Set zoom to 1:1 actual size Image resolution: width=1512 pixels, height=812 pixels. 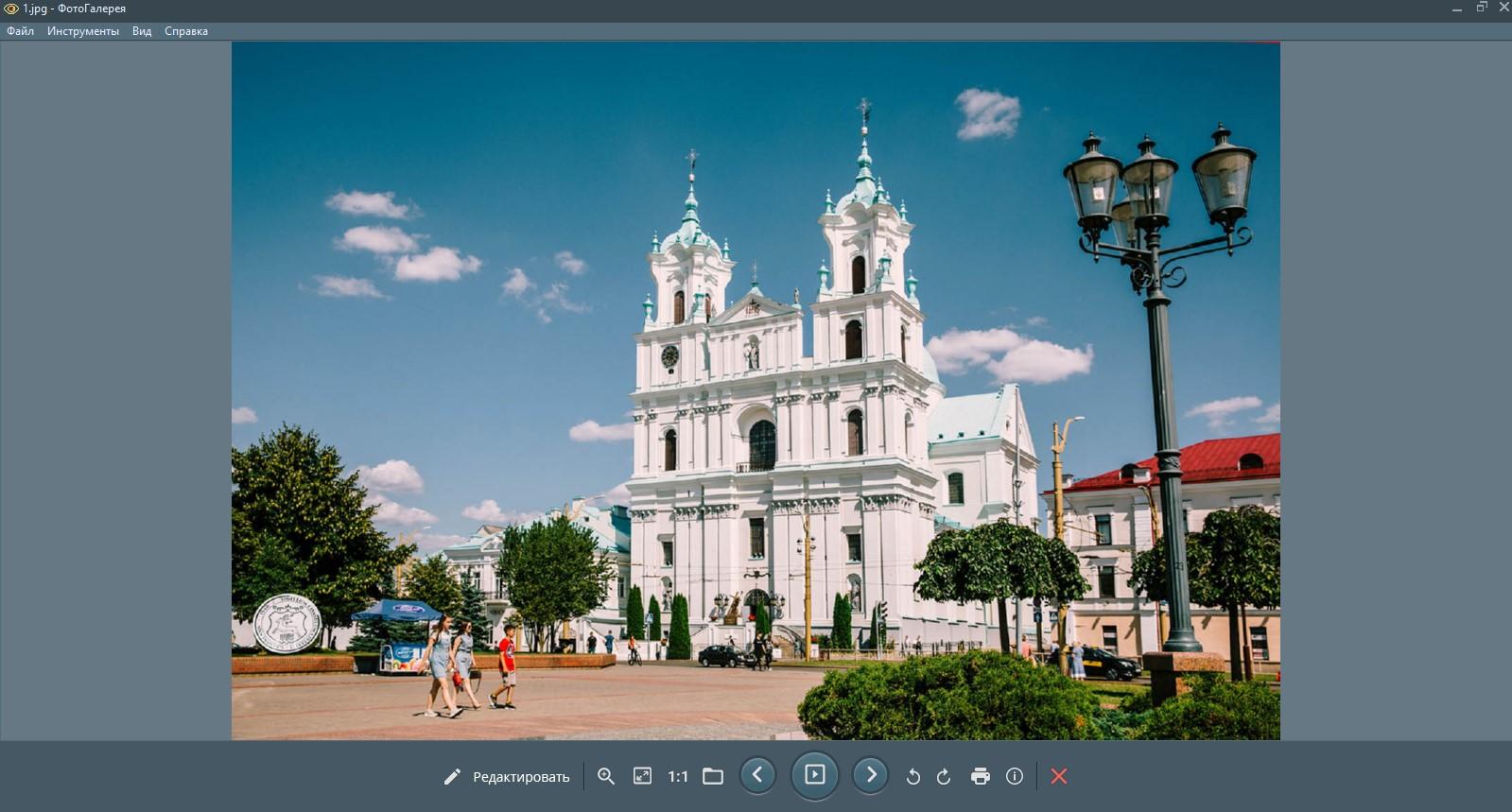click(678, 777)
